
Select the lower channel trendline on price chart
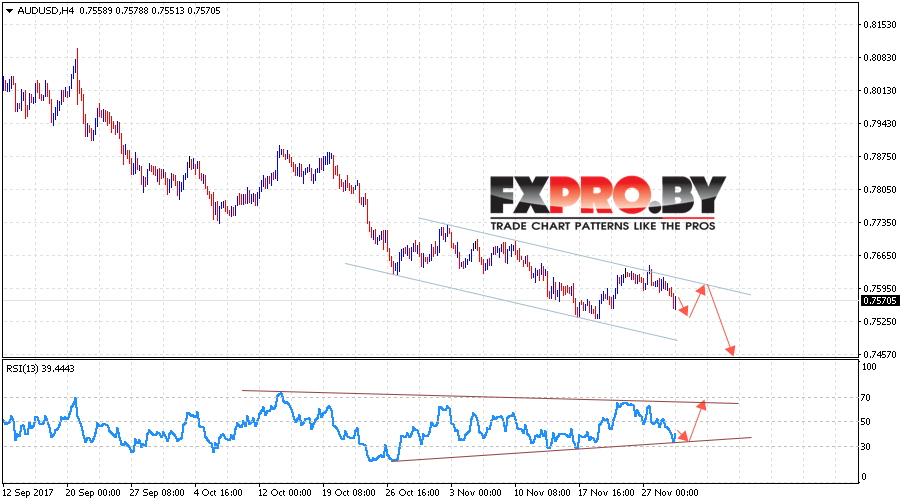[511, 302]
